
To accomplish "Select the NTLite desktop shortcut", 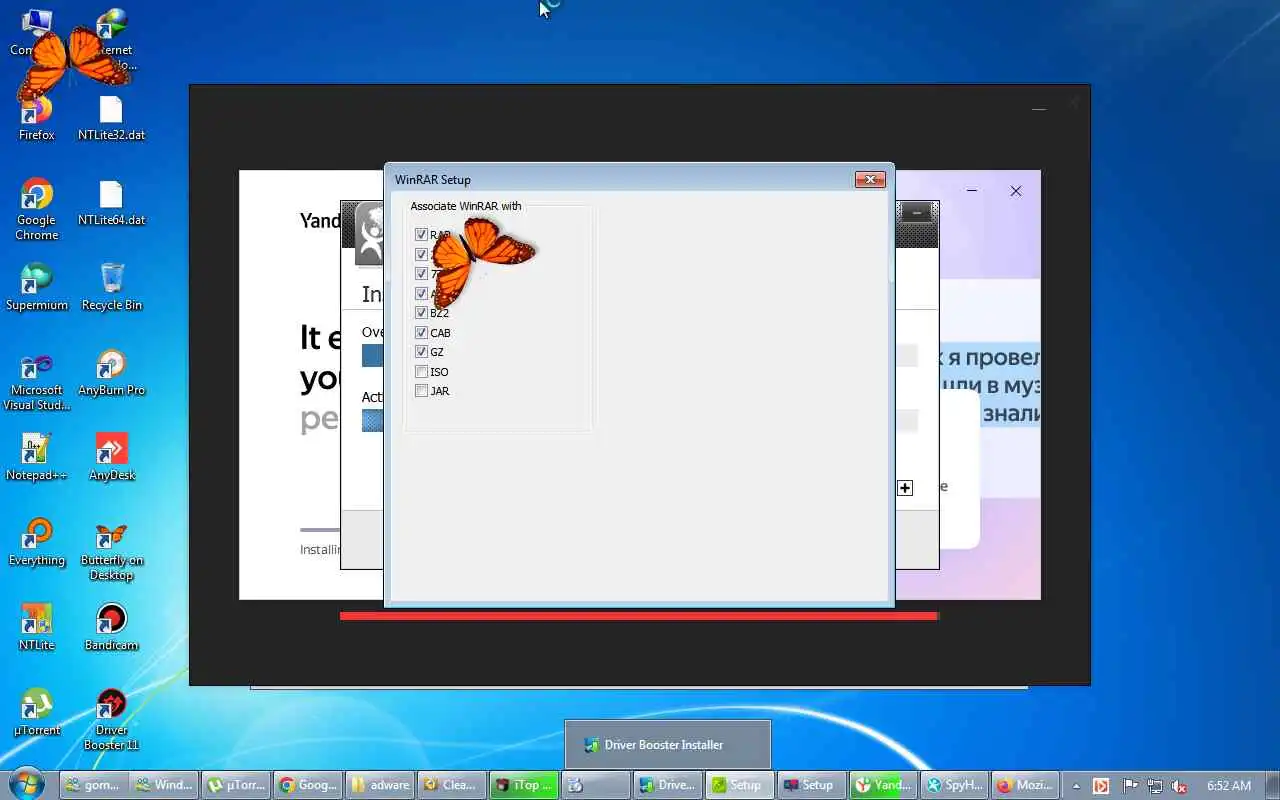I will coord(37,628).
